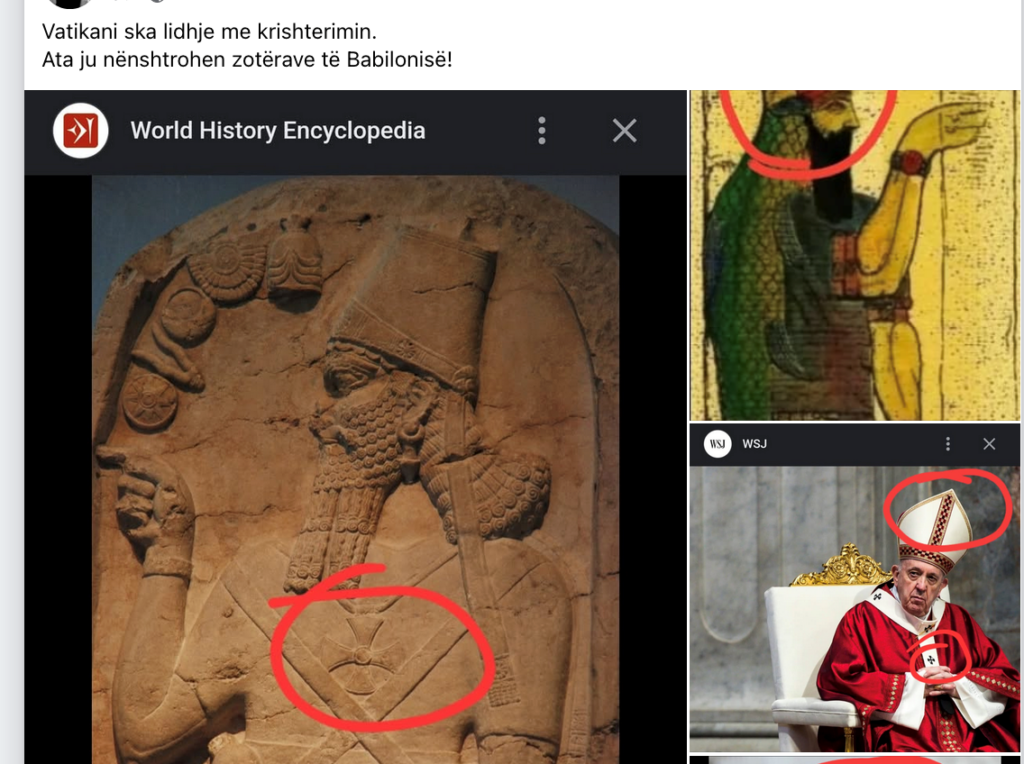Select the line 'Vatikani ska lidhje me krishterimin.'
The height and width of the screenshot is (764, 1024).
[209, 31]
